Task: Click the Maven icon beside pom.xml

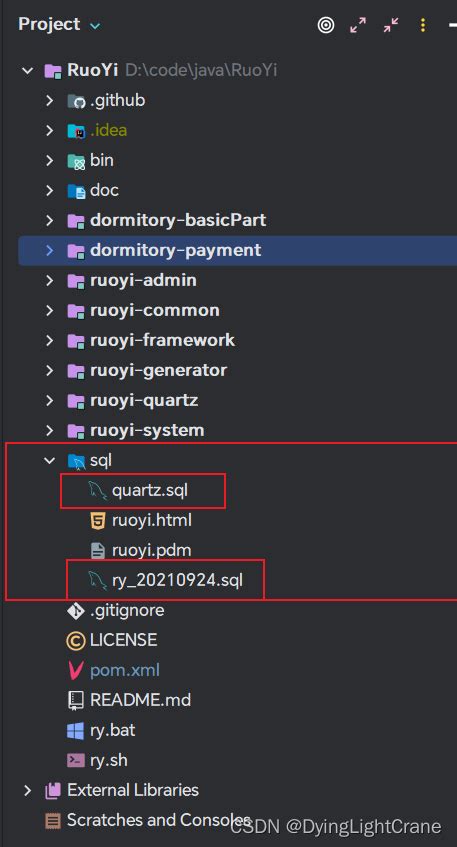Action: pos(76,670)
